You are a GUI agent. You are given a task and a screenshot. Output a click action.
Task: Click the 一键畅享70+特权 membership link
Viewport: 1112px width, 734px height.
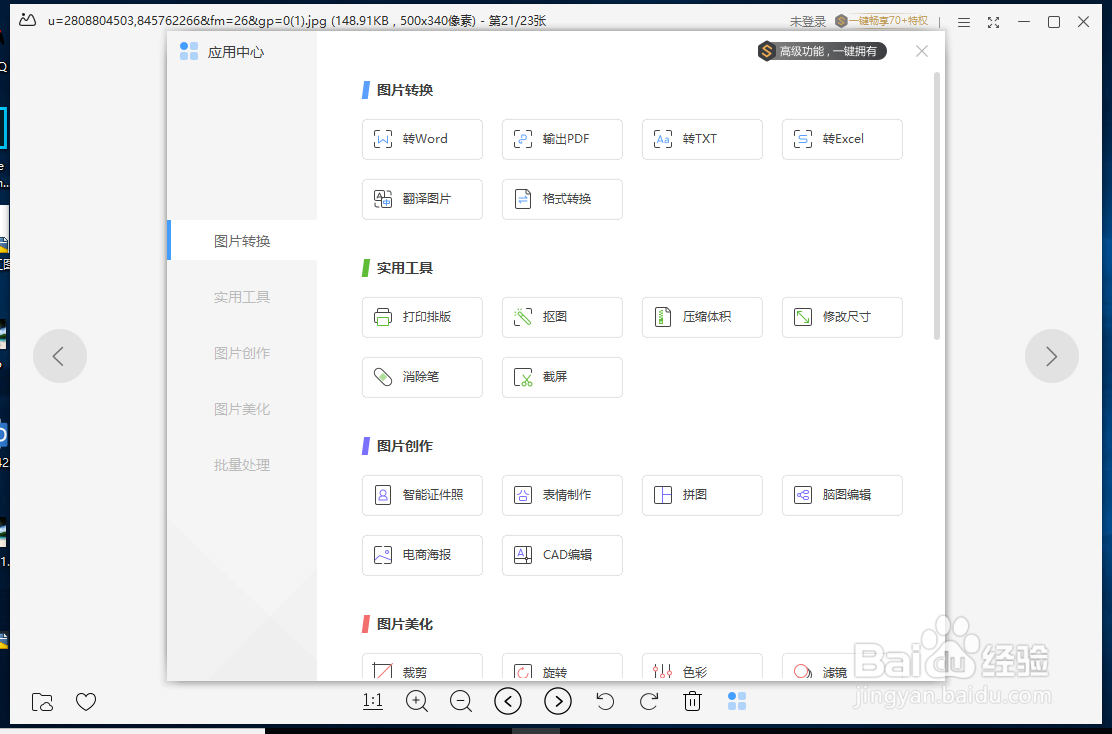[x=882, y=21]
